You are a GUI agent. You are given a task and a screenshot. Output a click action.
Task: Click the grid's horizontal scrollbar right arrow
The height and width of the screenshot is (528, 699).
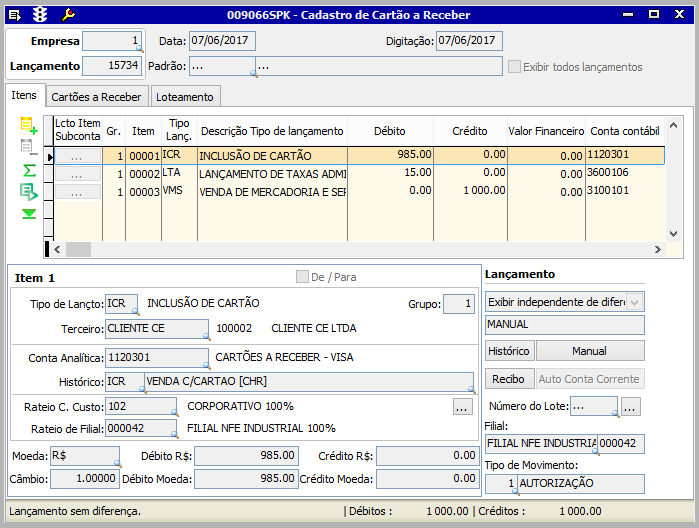pos(657,249)
